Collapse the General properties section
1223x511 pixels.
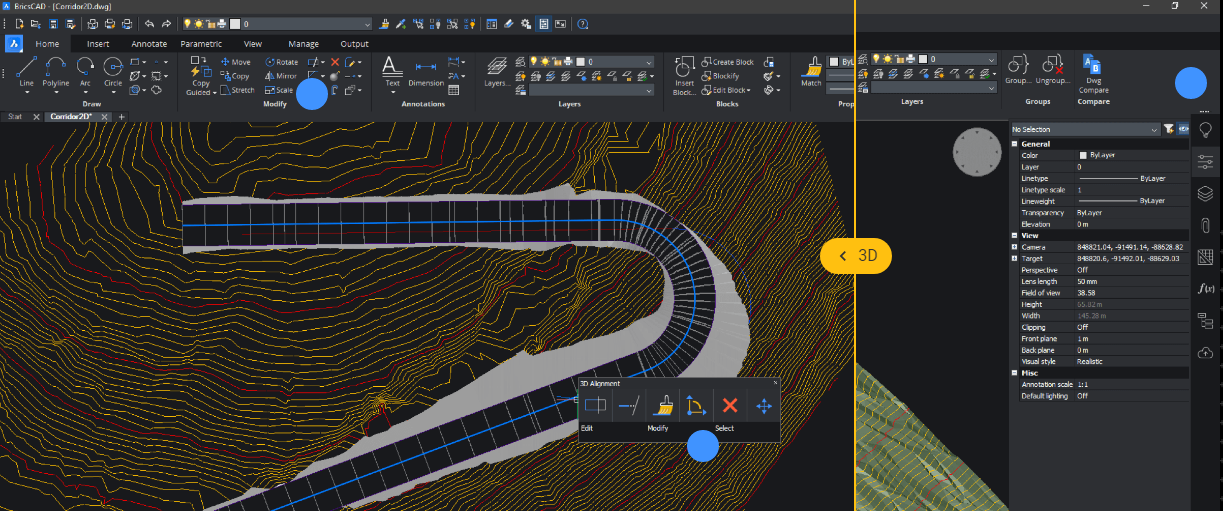coord(1015,144)
